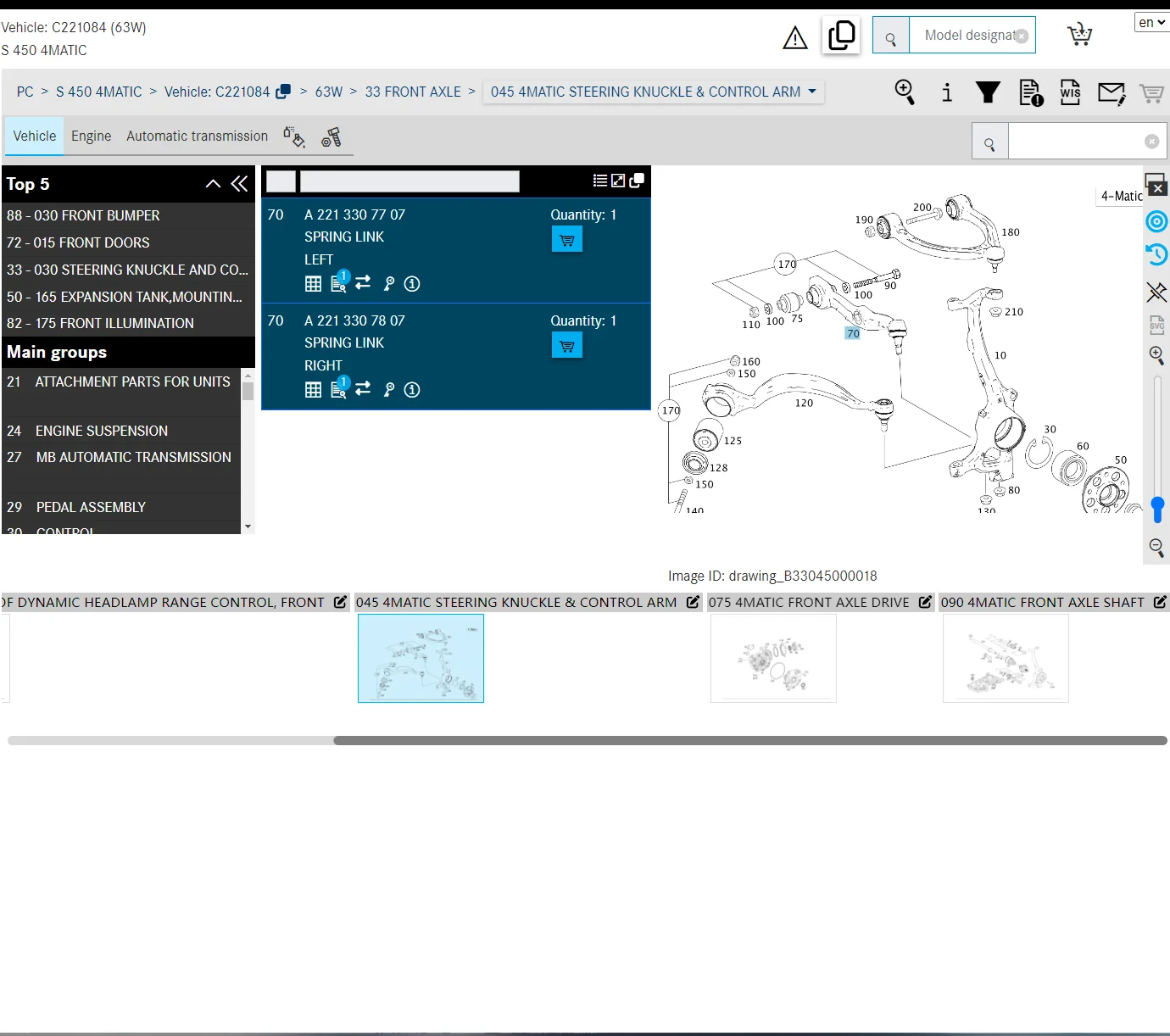Click the horizontal thumbnail strip scrollbar
Screen dimensions: 1170x1036
750,740
